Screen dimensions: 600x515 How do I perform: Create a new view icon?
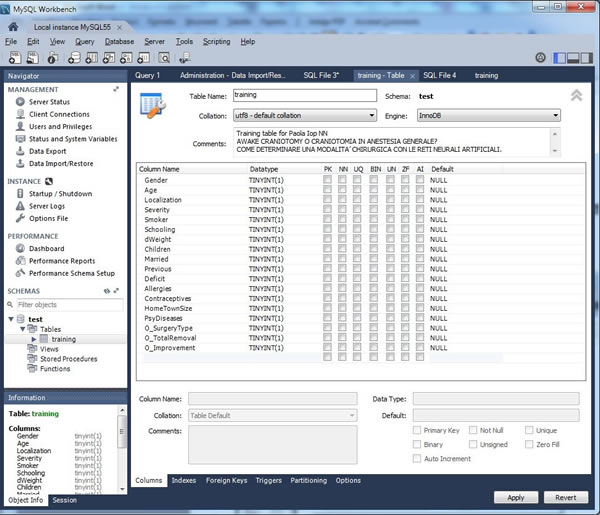coord(109,58)
